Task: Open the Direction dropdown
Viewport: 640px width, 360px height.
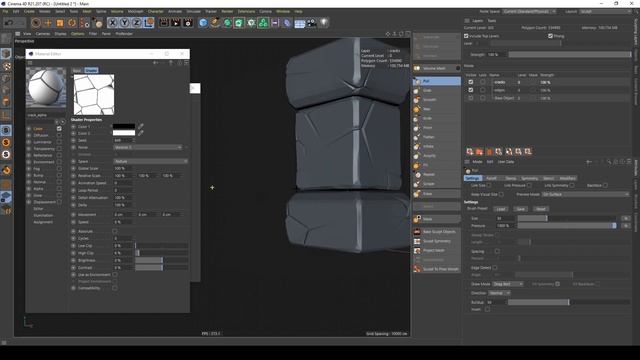Action: [499, 293]
